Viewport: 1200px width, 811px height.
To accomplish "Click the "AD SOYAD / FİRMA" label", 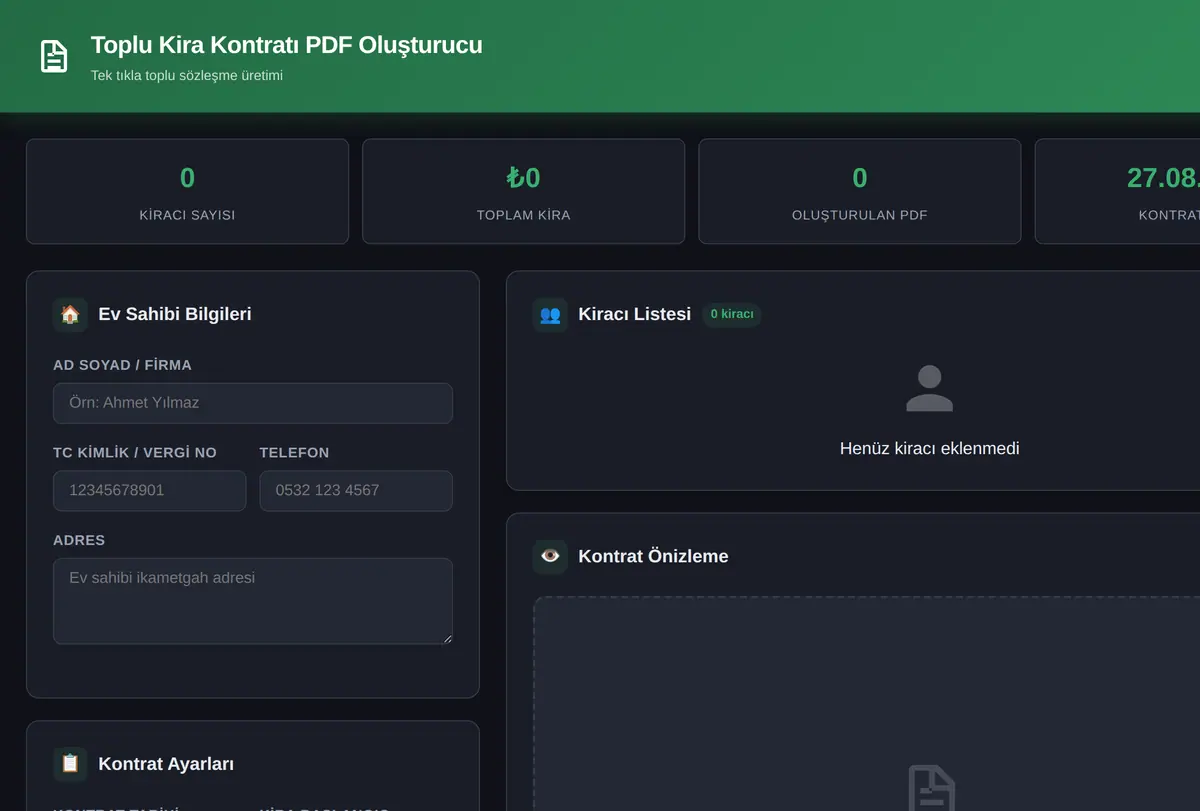I will (122, 365).
